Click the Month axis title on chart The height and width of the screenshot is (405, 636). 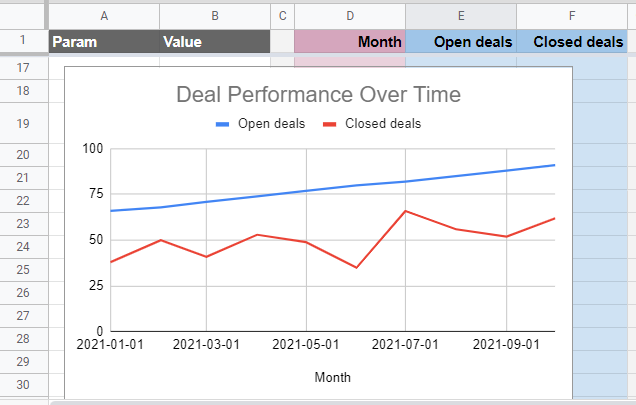pyautogui.click(x=333, y=377)
